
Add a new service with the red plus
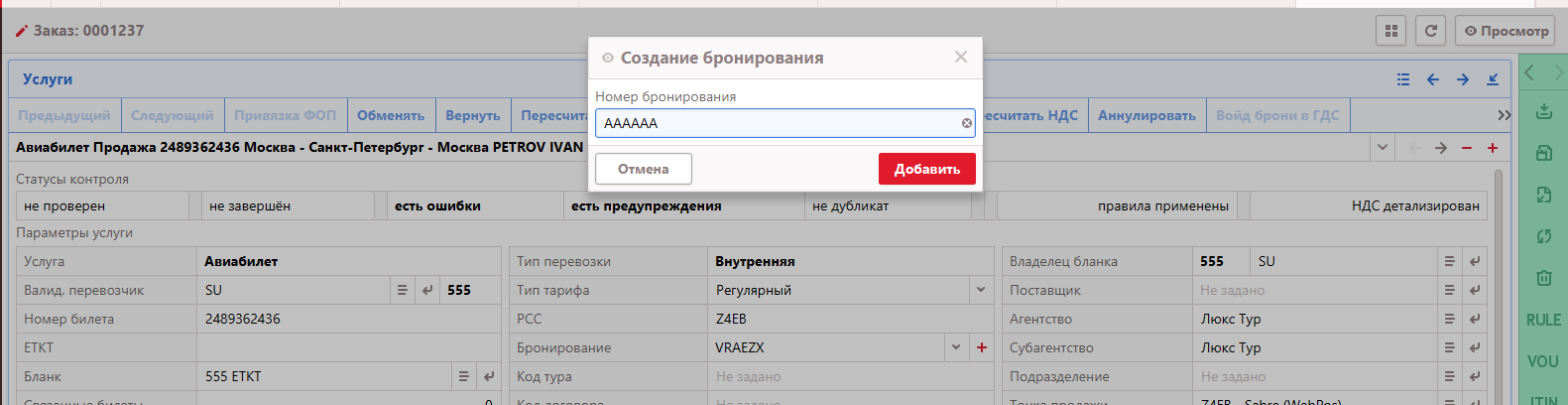[1492, 148]
